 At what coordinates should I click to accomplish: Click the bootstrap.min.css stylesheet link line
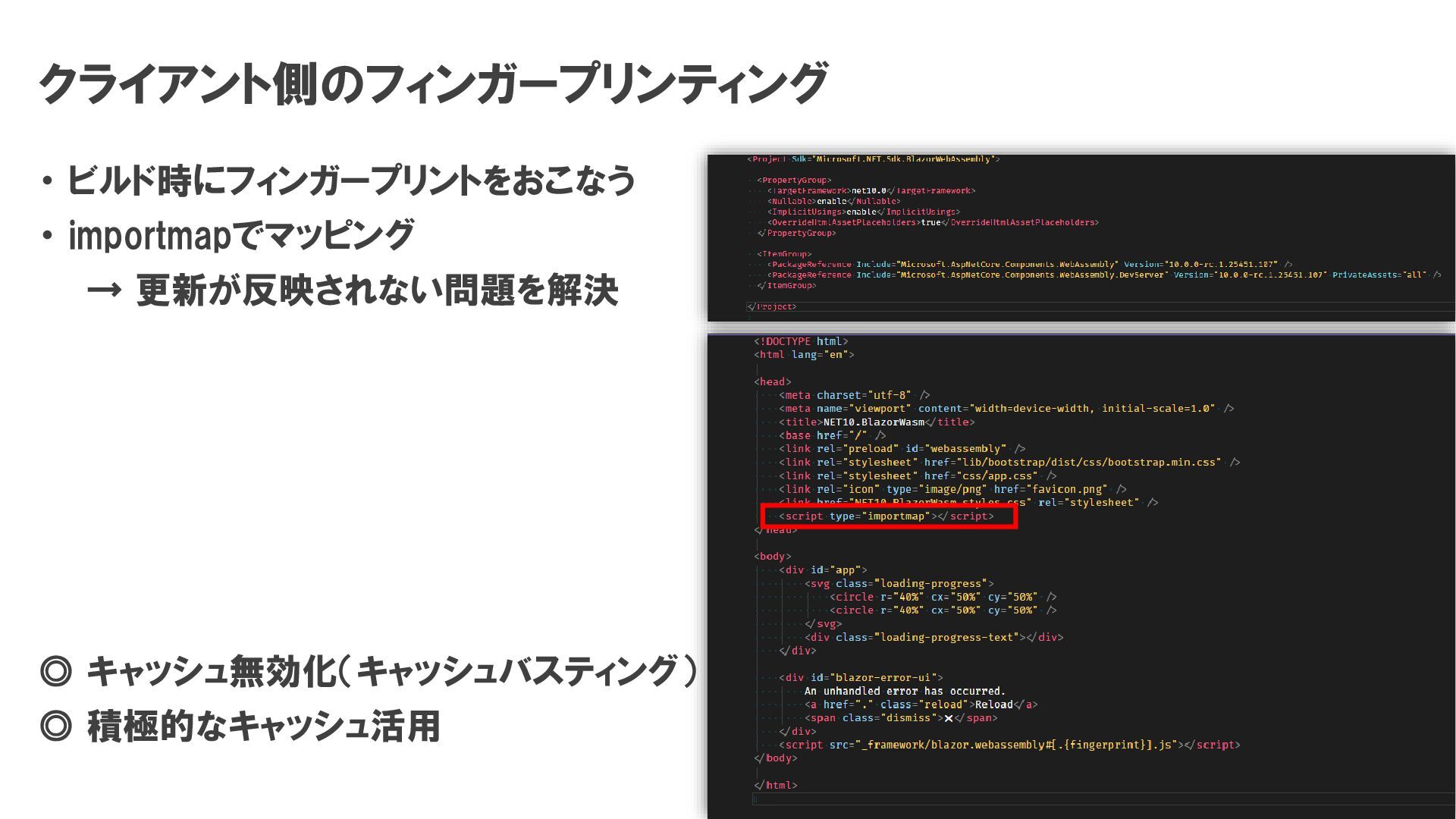coord(1009,463)
